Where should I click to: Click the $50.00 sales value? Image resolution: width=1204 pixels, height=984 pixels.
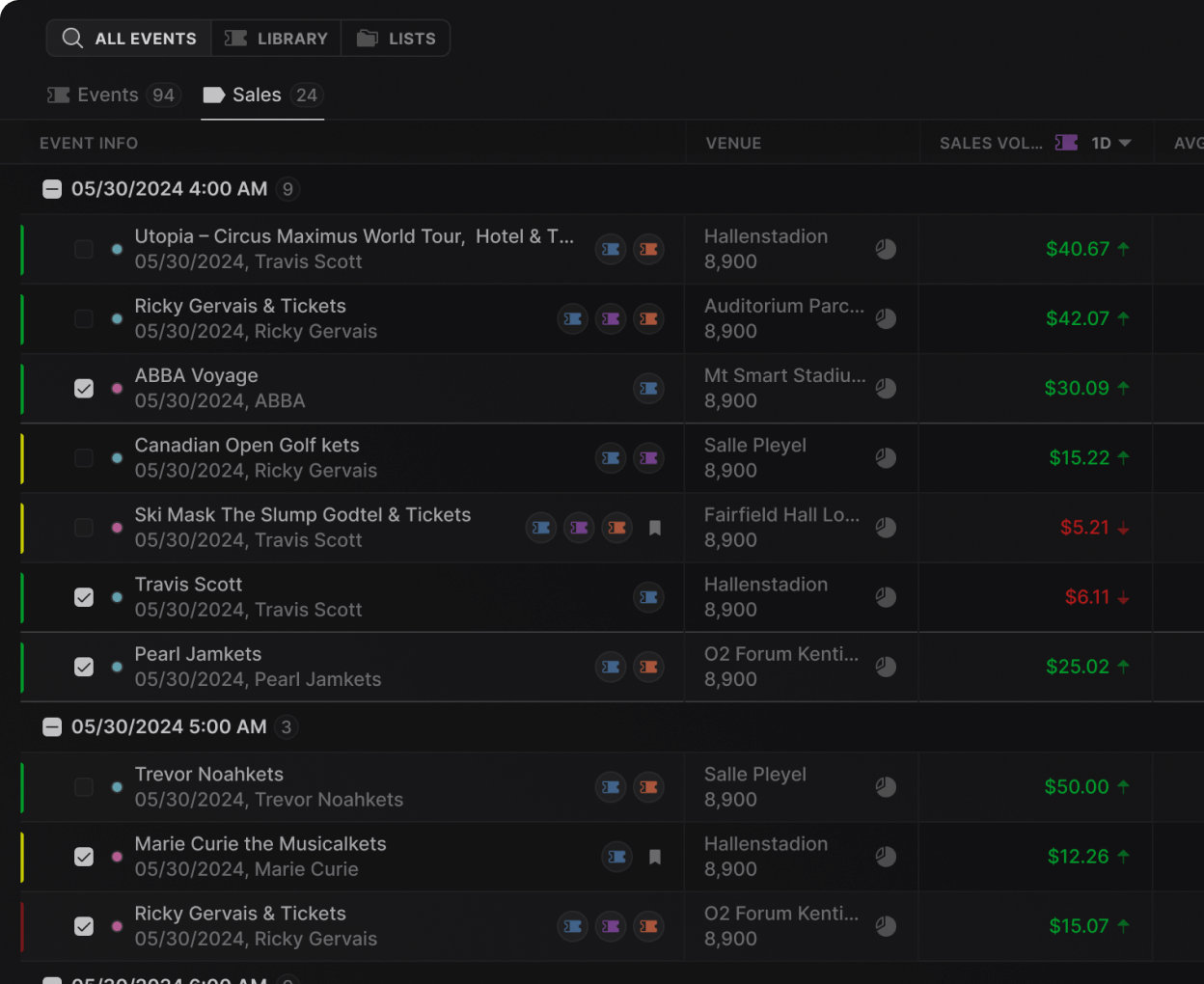tap(1077, 787)
